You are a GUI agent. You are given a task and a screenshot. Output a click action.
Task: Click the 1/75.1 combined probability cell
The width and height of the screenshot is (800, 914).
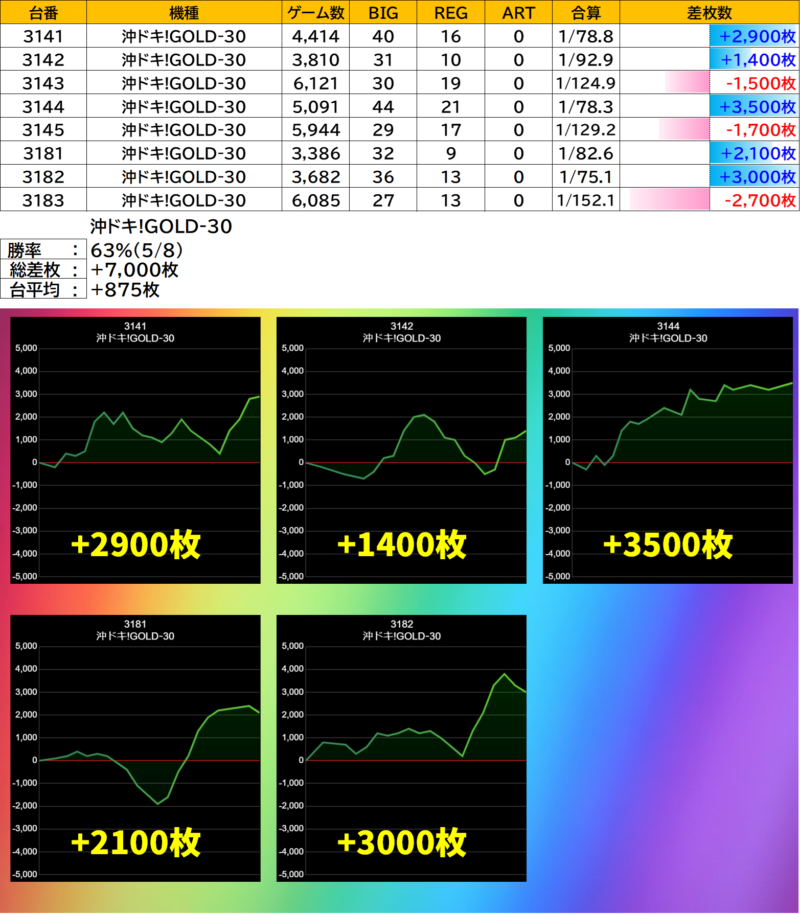click(x=586, y=176)
